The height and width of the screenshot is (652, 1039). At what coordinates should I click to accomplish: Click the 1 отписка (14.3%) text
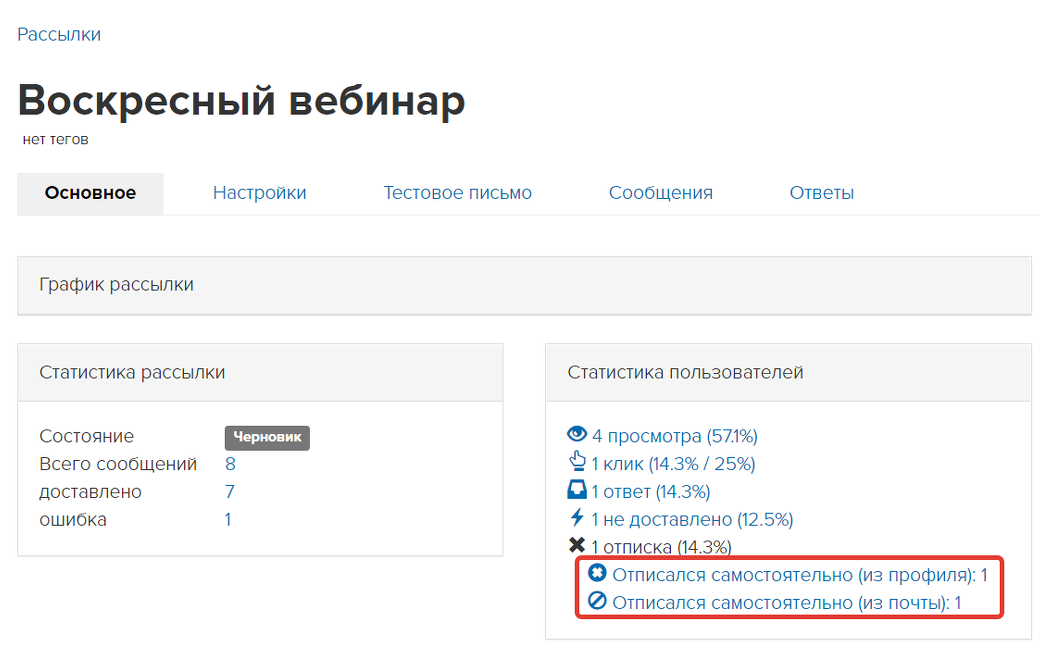click(x=661, y=547)
